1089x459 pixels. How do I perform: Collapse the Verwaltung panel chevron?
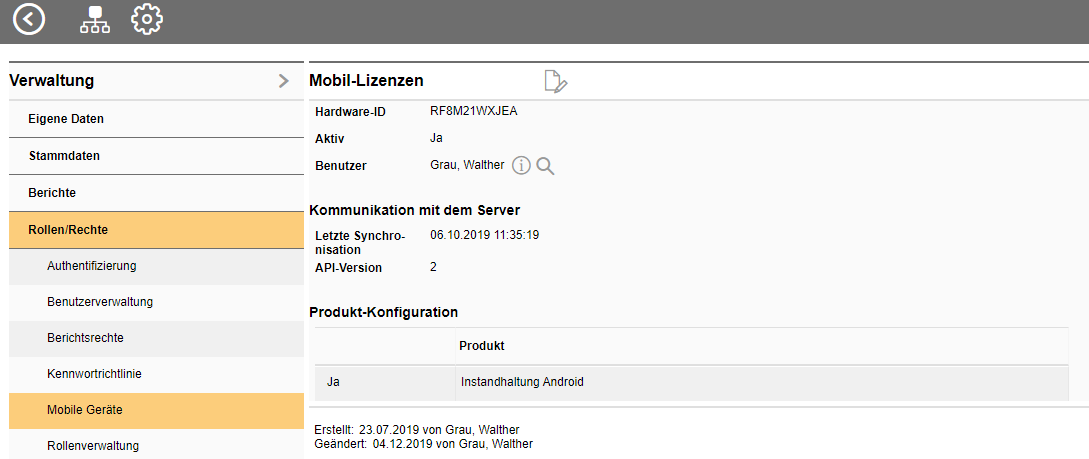pos(284,81)
